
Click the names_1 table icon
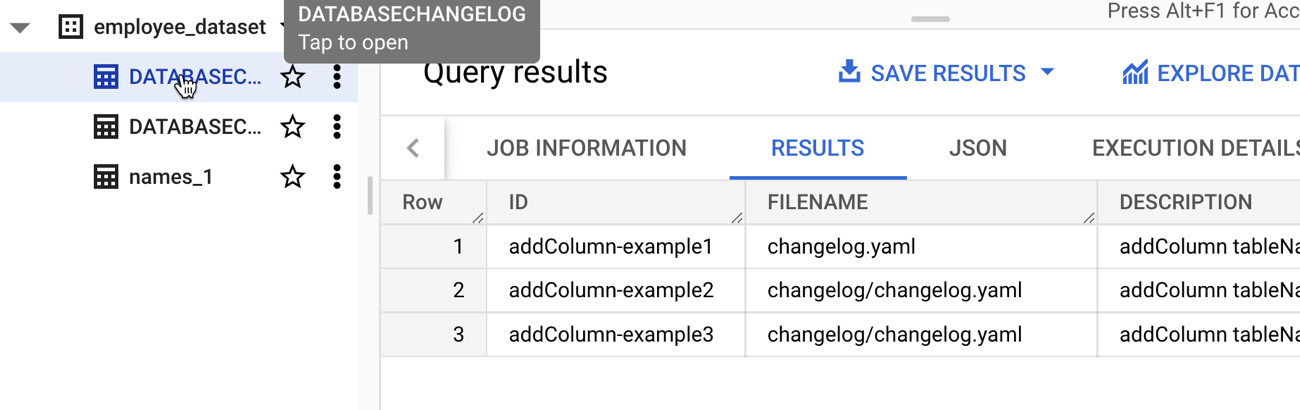(x=106, y=177)
